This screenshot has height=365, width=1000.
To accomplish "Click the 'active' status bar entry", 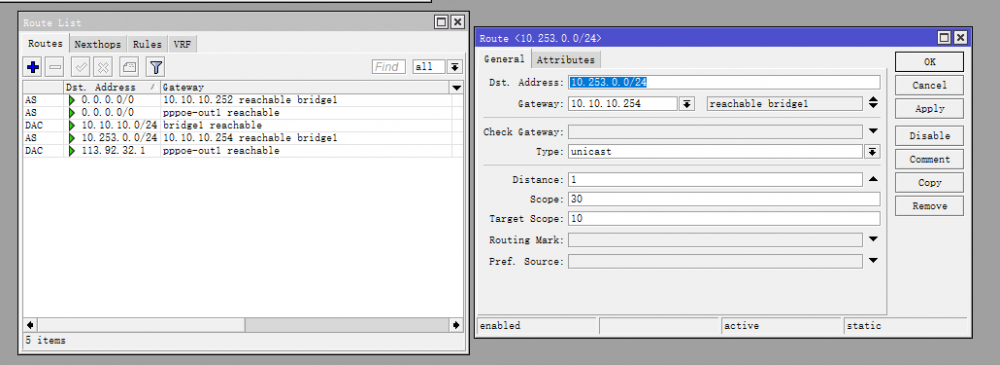I will coord(782,325).
